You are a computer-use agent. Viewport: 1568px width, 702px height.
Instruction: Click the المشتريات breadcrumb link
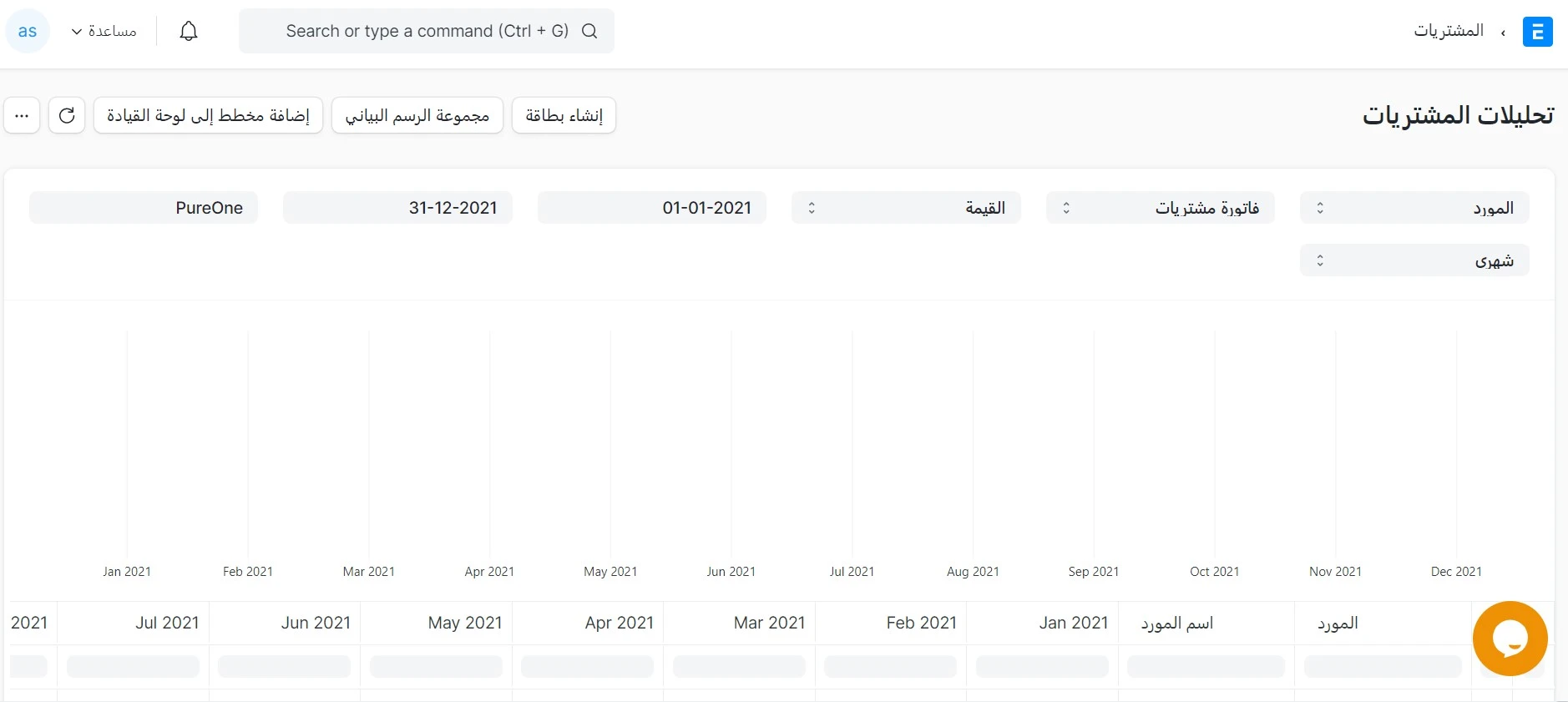[1449, 31]
